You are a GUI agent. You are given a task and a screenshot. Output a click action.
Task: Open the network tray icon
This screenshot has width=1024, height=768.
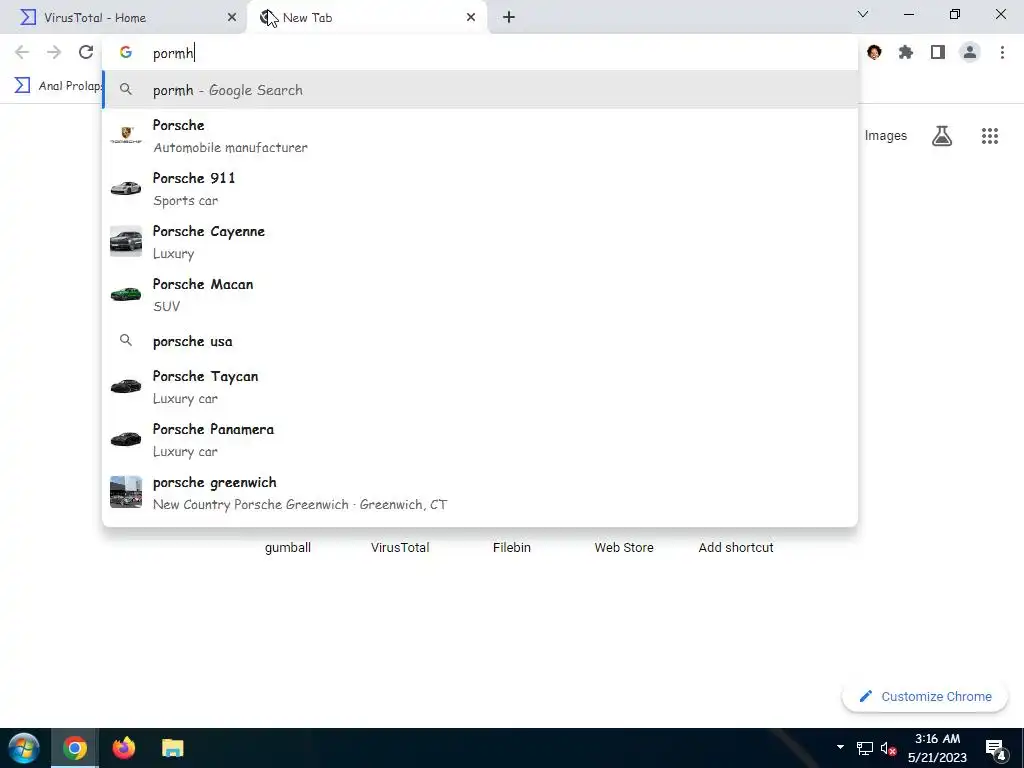pos(865,748)
